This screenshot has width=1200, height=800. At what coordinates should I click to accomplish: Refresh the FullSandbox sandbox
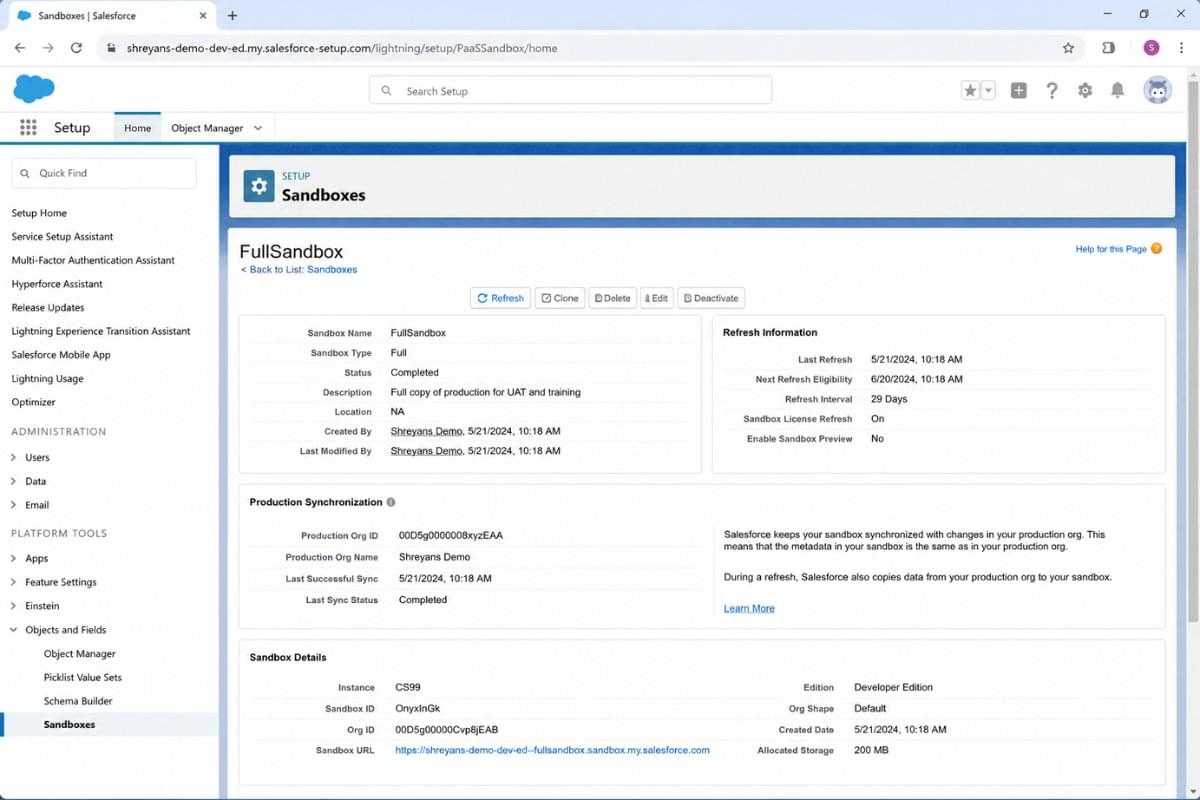coord(501,298)
